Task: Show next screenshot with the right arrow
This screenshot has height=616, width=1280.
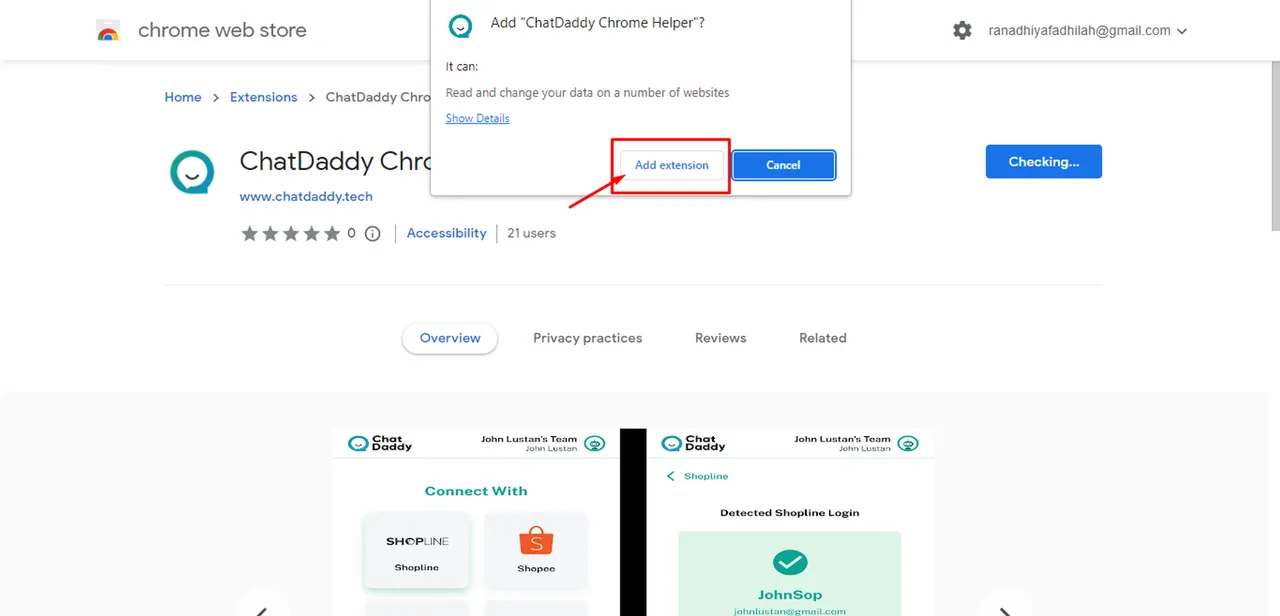Action: click(x=1003, y=608)
